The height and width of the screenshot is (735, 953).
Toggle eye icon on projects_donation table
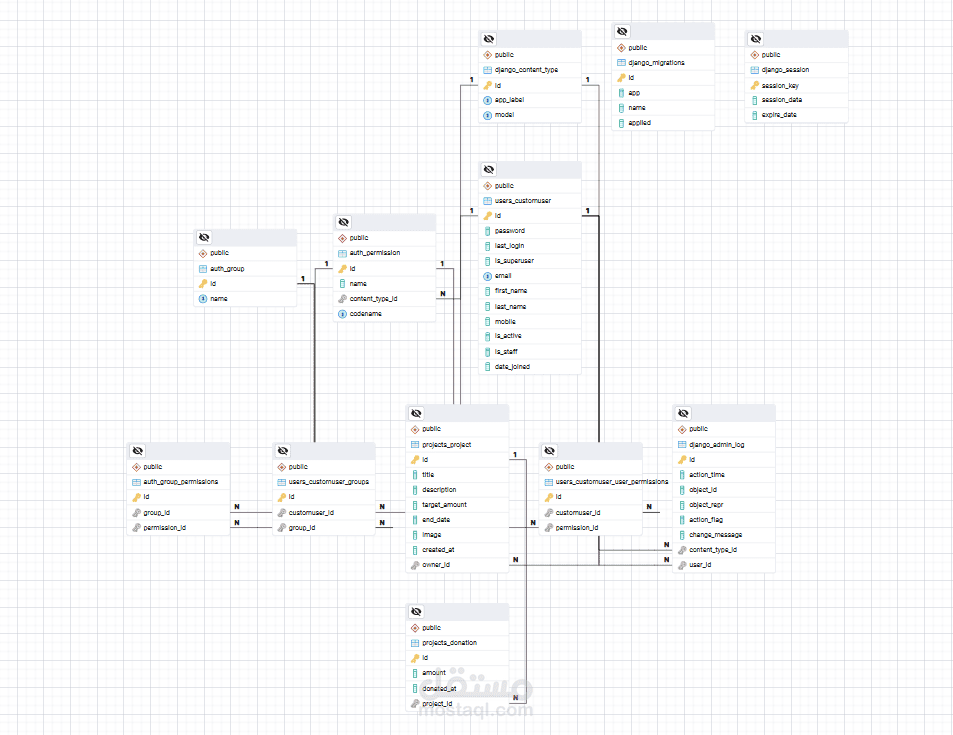(x=416, y=612)
